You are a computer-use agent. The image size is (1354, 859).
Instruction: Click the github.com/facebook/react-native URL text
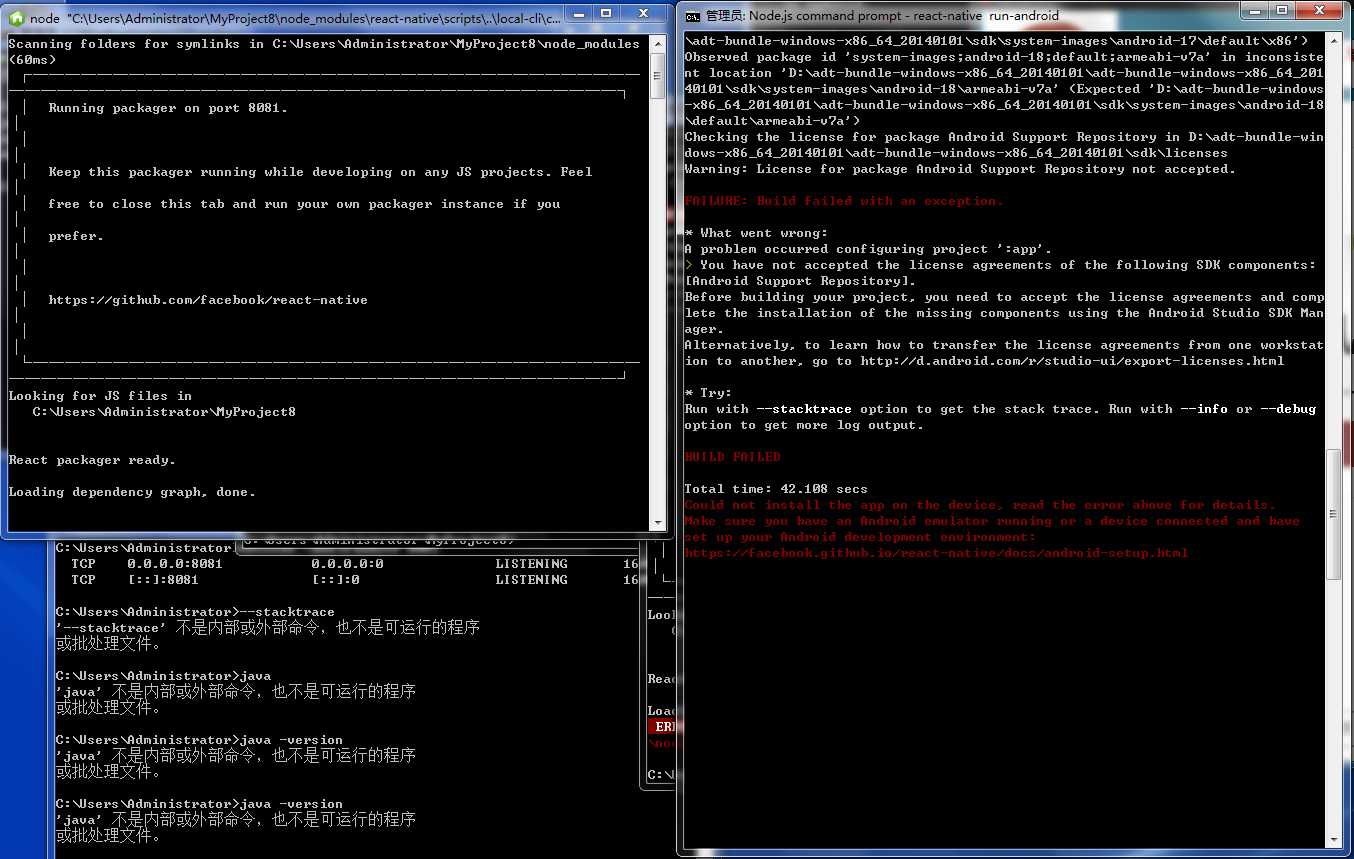pos(208,300)
